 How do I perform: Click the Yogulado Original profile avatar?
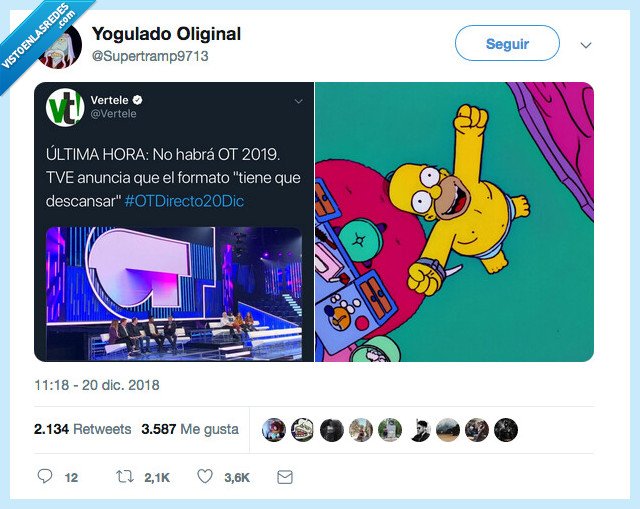(60, 45)
